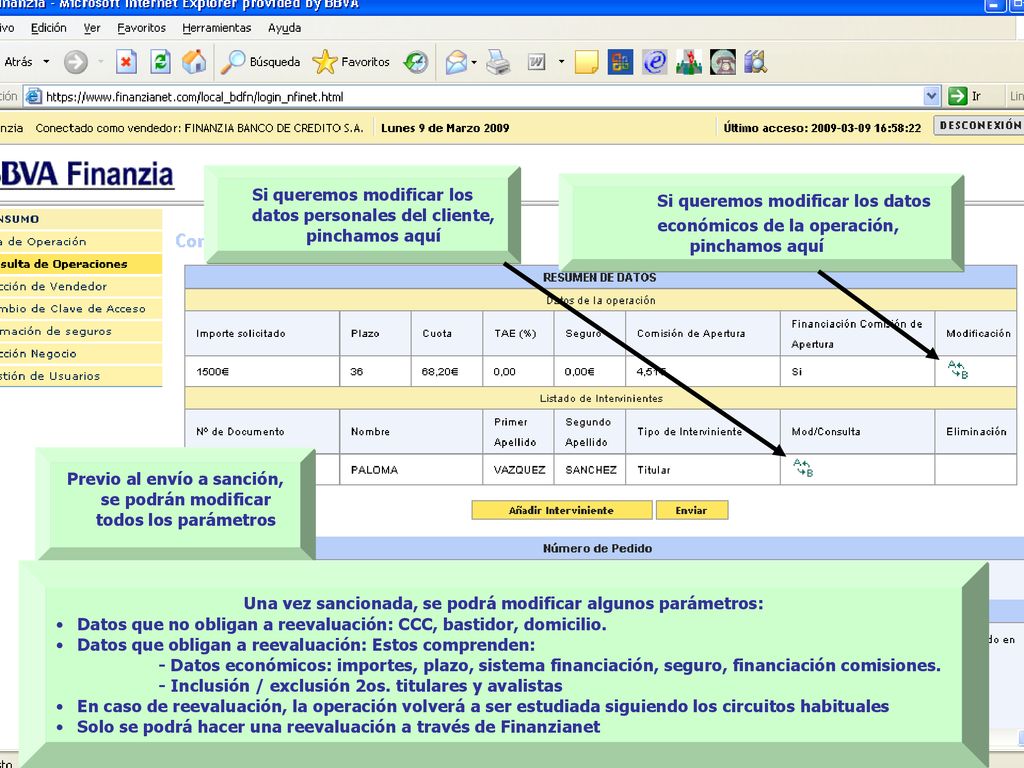Click the Stop loading icon

[126, 62]
